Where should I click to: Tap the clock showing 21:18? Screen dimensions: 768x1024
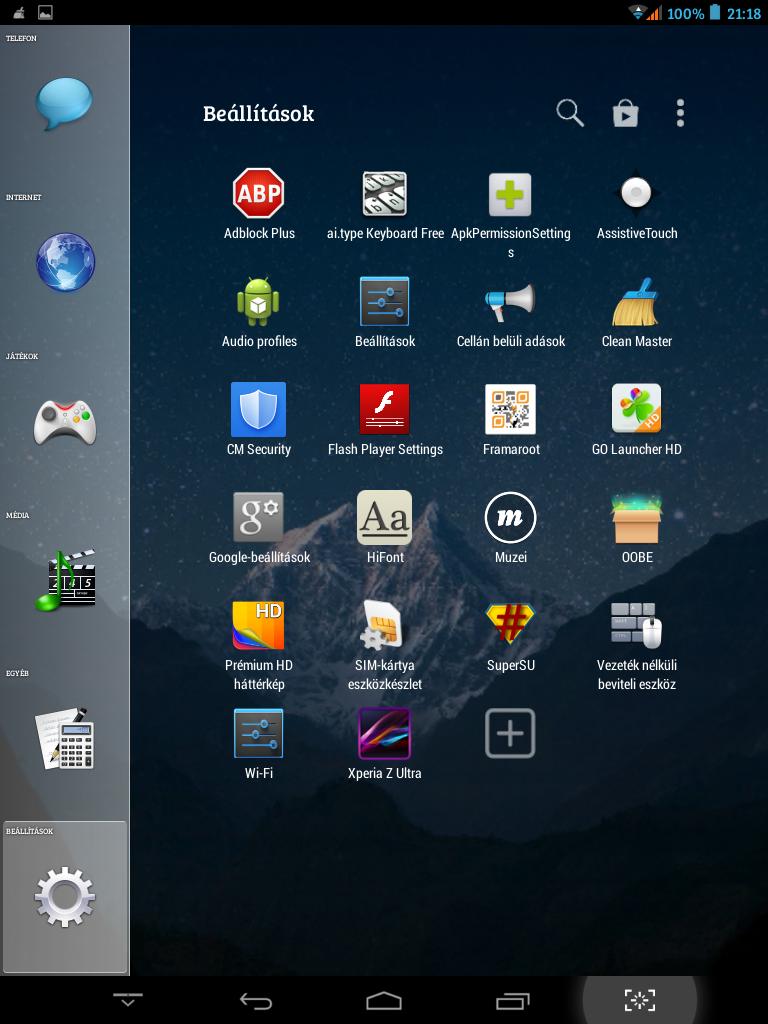(x=744, y=13)
